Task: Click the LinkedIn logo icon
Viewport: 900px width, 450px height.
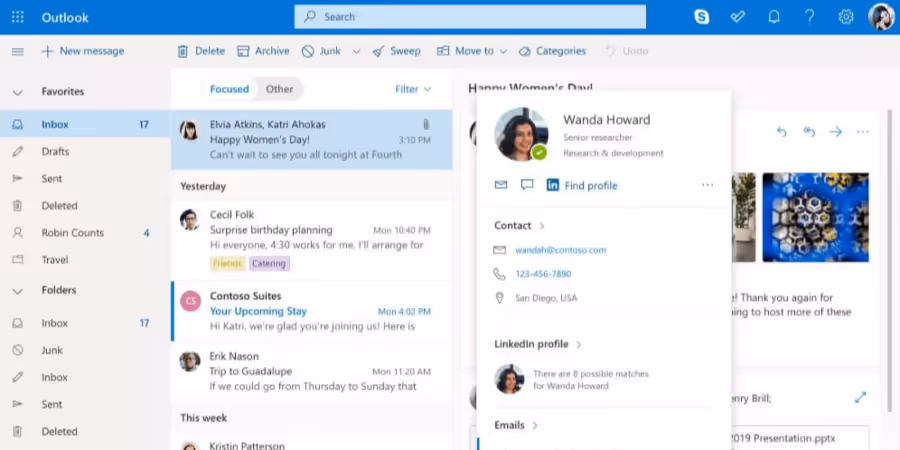Action: pos(553,185)
